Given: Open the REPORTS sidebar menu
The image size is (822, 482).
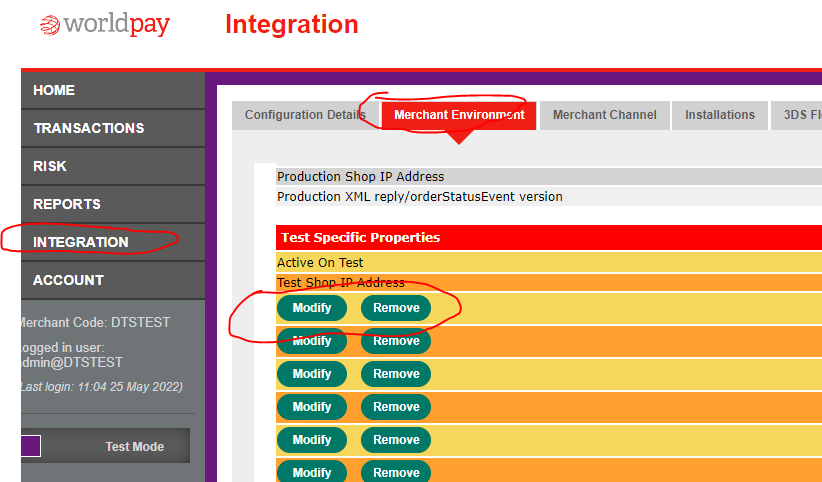Looking at the screenshot, I should (113, 204).
